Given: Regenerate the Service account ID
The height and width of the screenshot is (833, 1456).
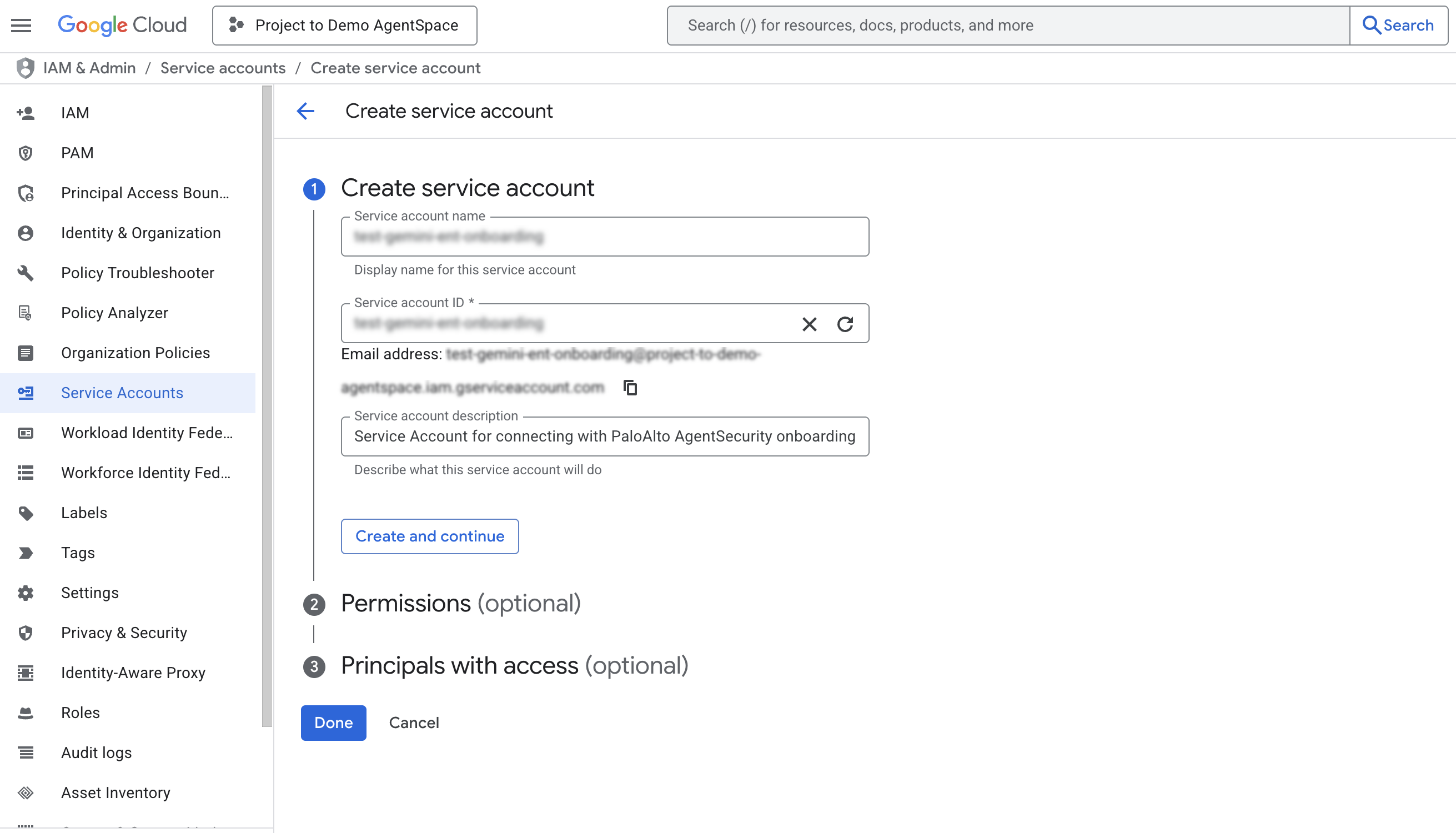Looking at the screenshot, I should click(845, 324).
